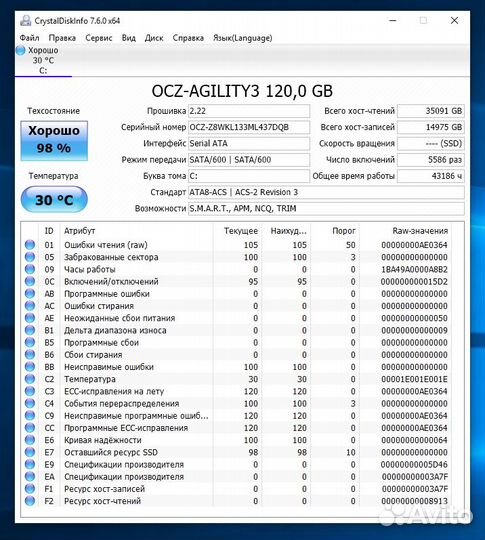Click the Хорошо 98 % health status button
Screen dimensions: 485x540
tap(54, 141)
